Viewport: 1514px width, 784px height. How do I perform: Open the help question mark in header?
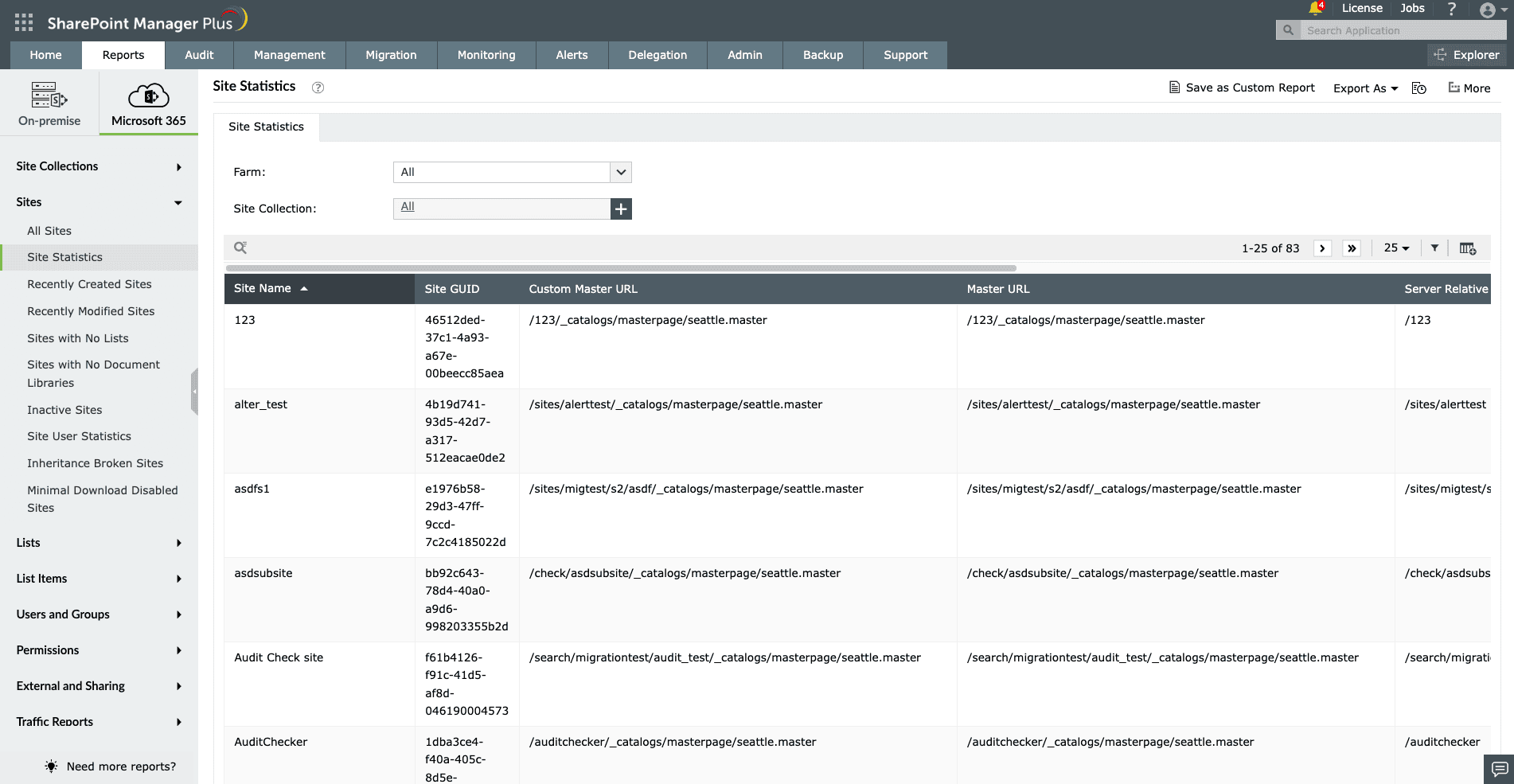tap(1451, 9)
